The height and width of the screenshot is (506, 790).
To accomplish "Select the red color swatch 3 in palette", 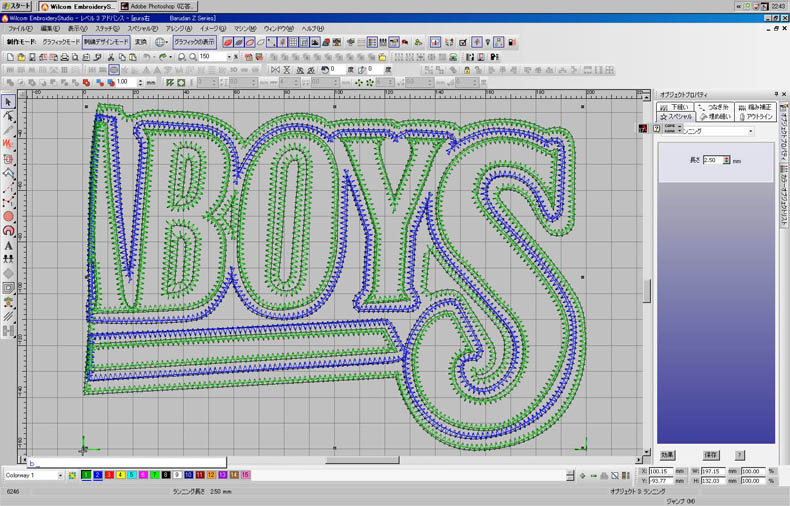I will point(108,476).
